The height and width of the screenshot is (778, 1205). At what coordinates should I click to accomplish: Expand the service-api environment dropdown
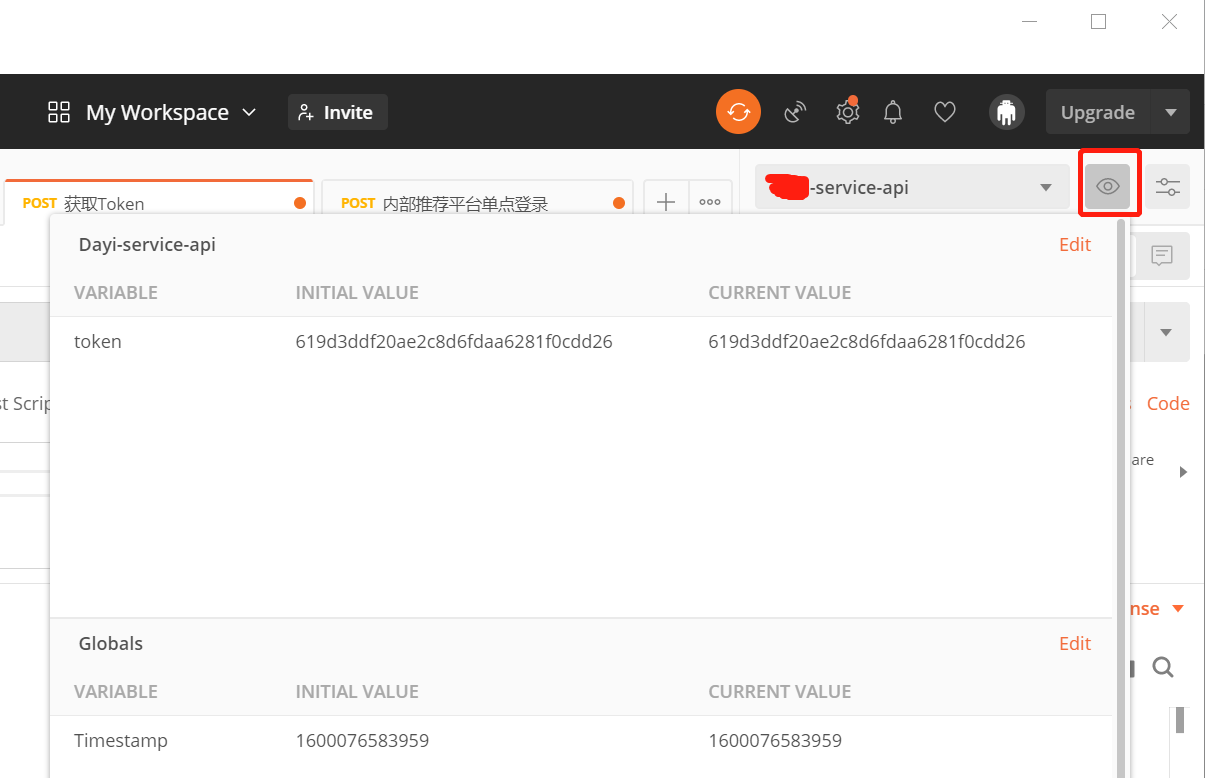(1046, 186)
